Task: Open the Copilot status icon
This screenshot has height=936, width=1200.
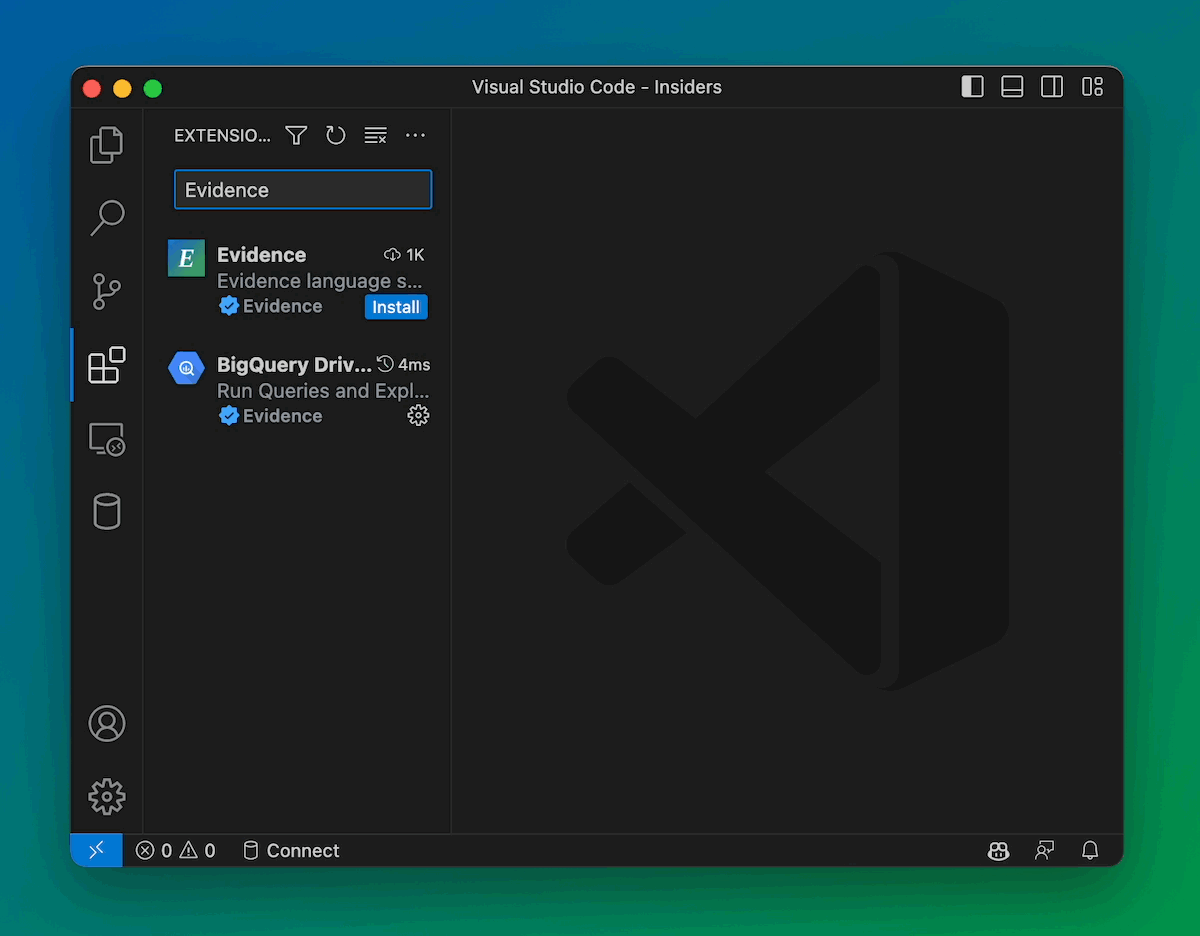Action: coord(998,851)
